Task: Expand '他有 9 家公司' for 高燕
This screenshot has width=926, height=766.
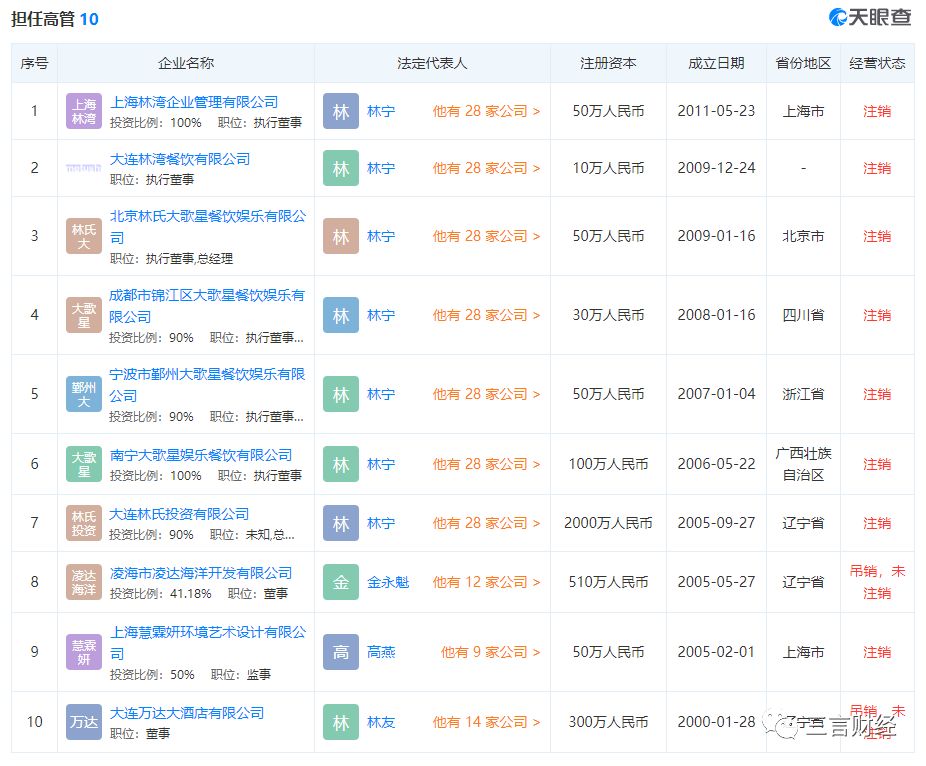Action: pyautogui.click(x=490, y=652)
